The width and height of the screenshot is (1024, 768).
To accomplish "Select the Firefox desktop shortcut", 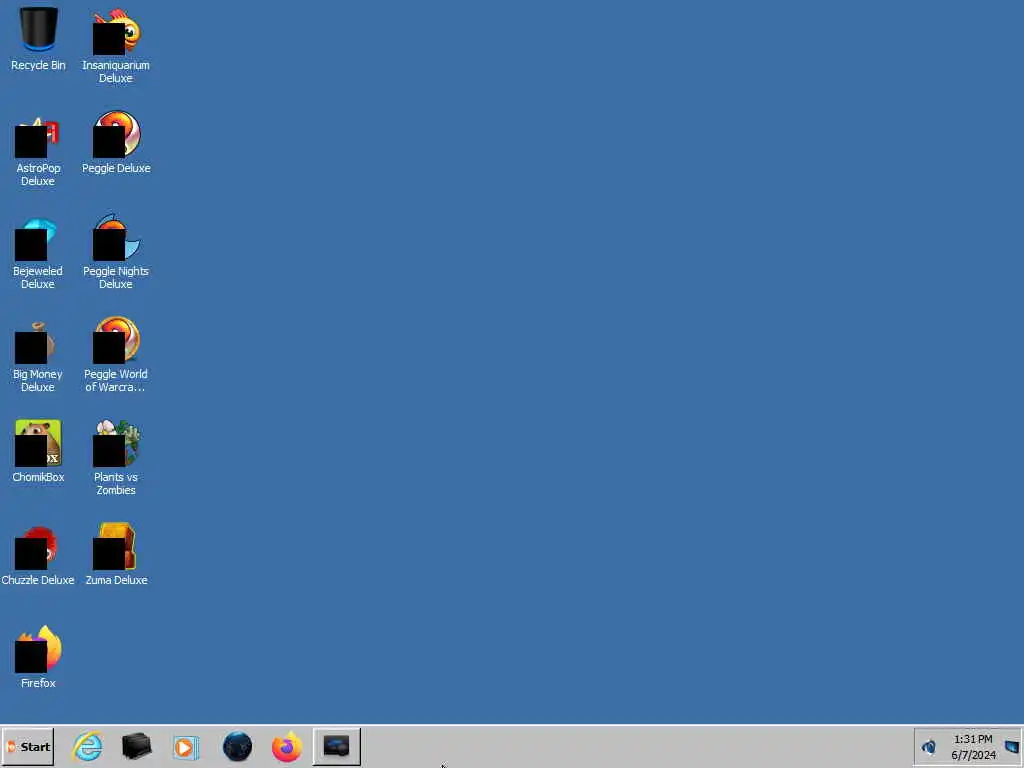I will 38,657.
